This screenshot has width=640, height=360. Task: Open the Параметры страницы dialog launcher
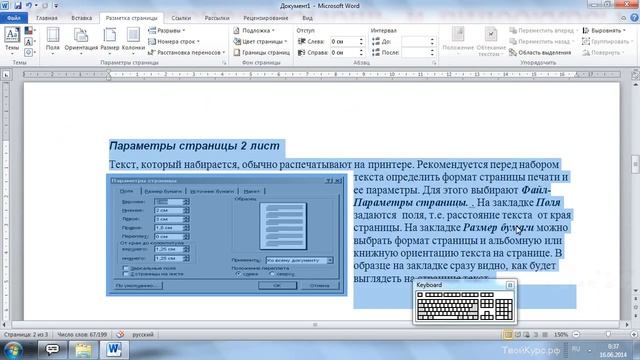pos(224,63)
